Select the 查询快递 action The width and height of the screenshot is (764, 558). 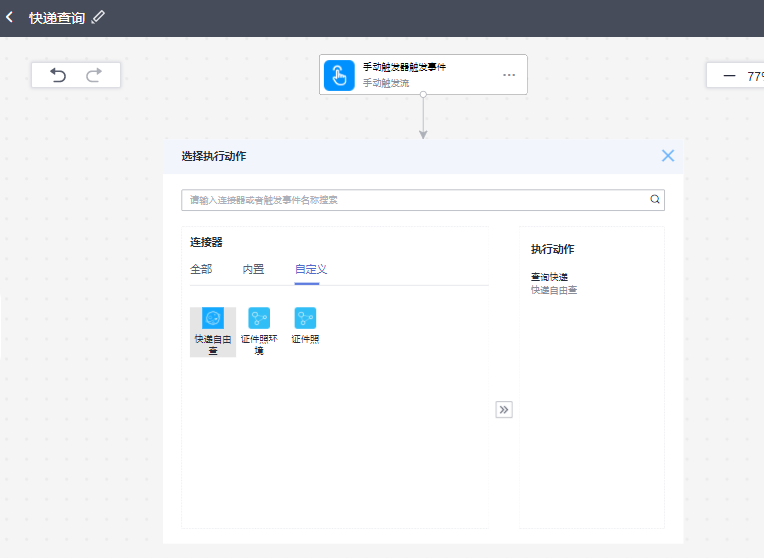(554, 283)
